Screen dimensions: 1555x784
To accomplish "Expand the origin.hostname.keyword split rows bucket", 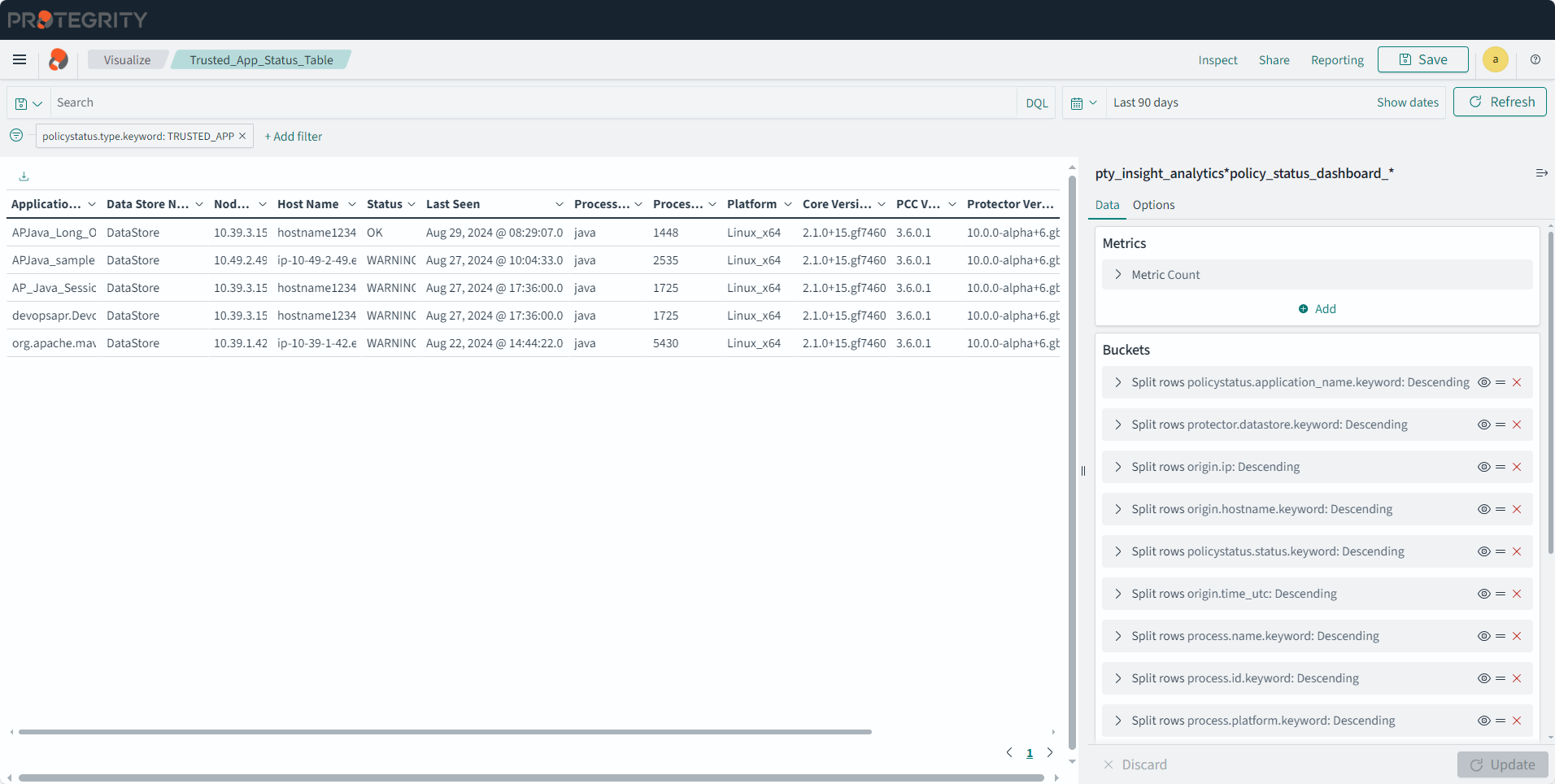I will tap(1118, 509).
